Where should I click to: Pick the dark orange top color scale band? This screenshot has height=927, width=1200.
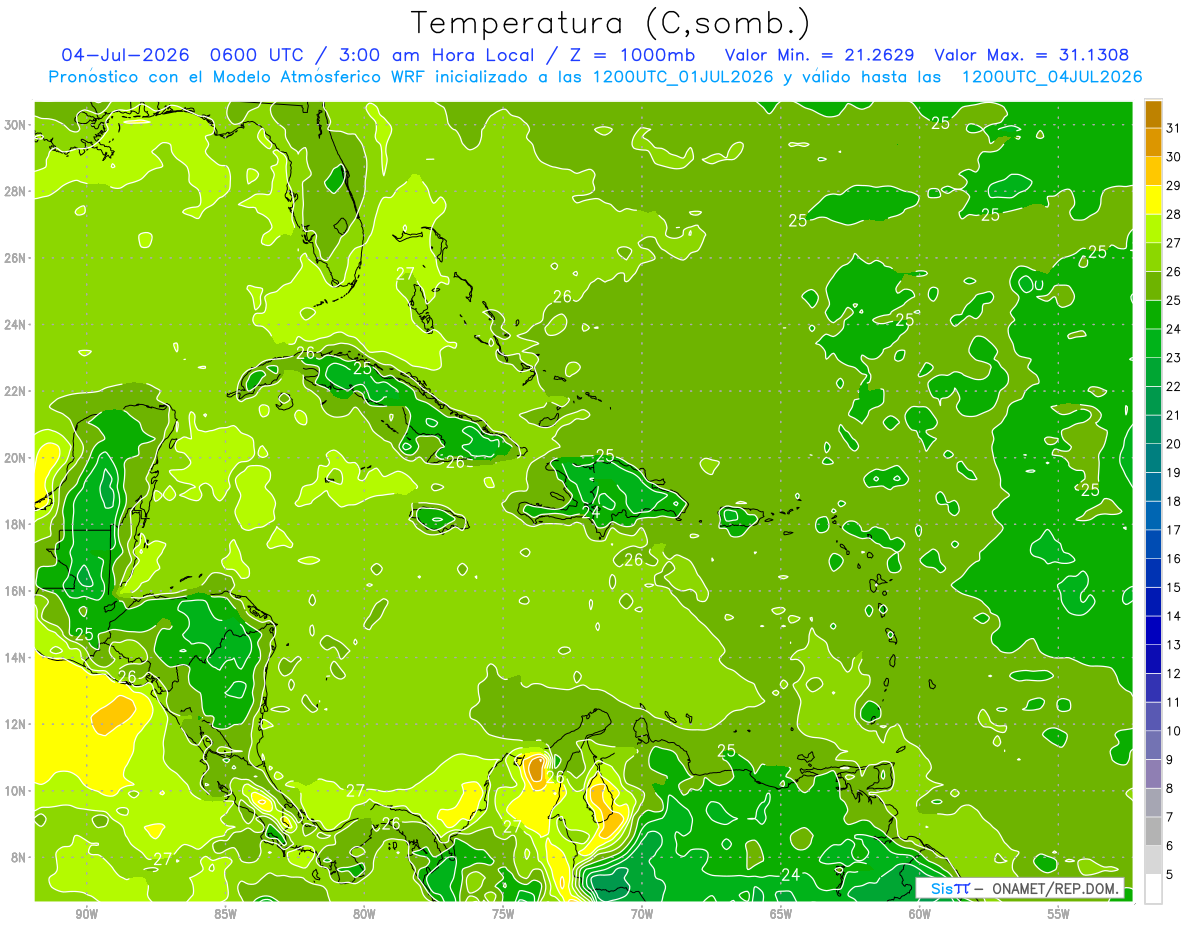pos(1153,113)
